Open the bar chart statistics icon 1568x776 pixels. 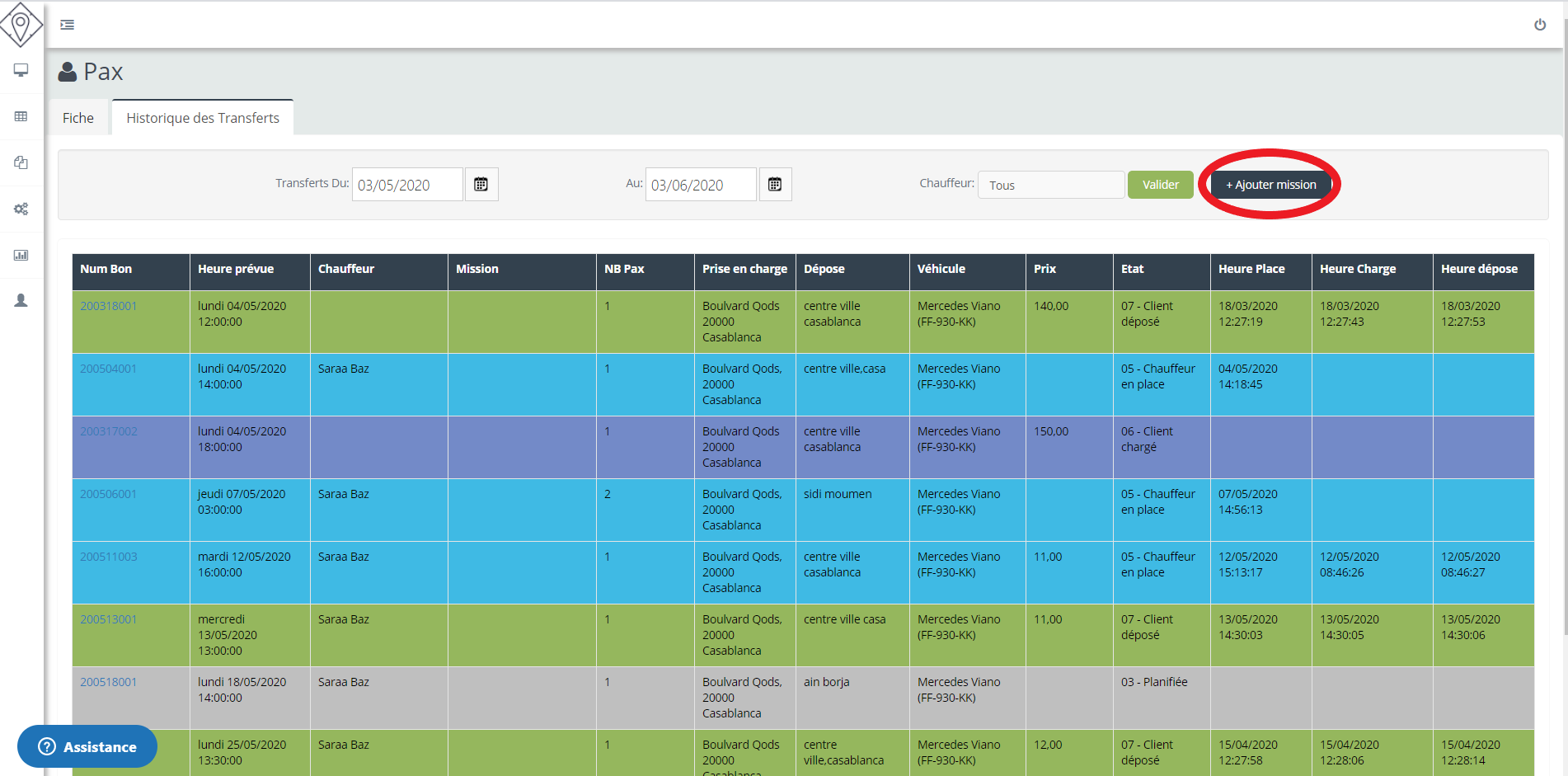click(21, 255)
